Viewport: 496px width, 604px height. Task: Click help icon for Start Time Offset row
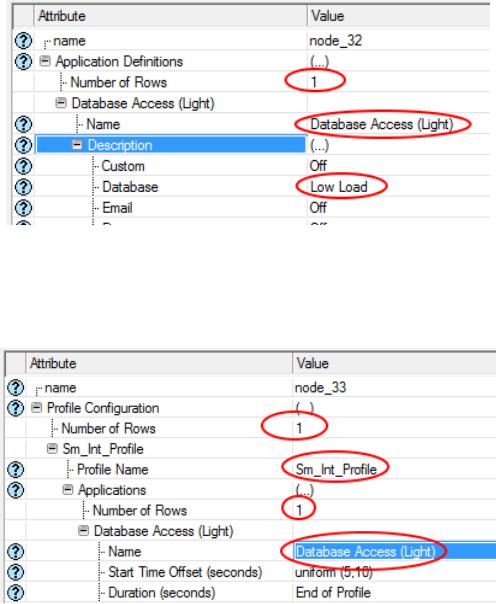click(15, 572)
